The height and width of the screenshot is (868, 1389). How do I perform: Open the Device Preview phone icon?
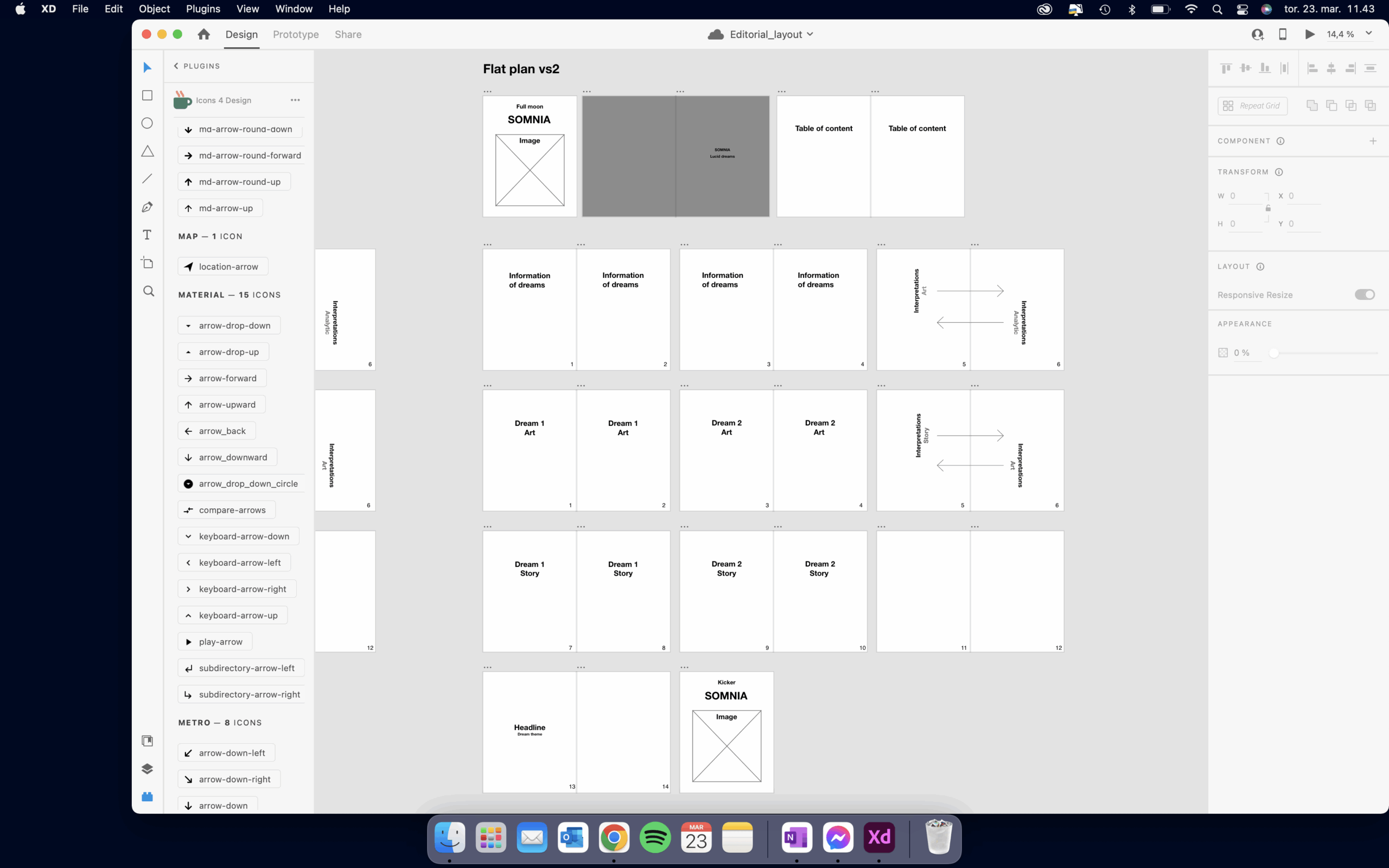click(x=1283, y=34)
